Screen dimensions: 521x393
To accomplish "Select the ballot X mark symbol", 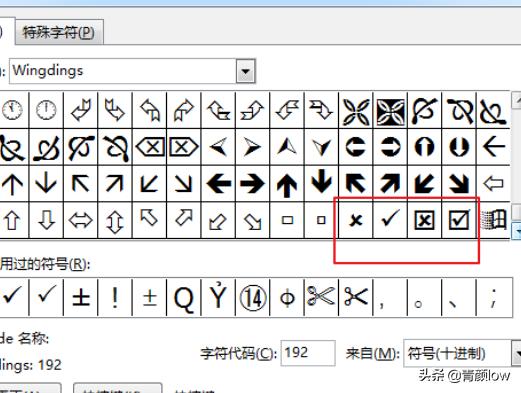I will tap(356, 220).
